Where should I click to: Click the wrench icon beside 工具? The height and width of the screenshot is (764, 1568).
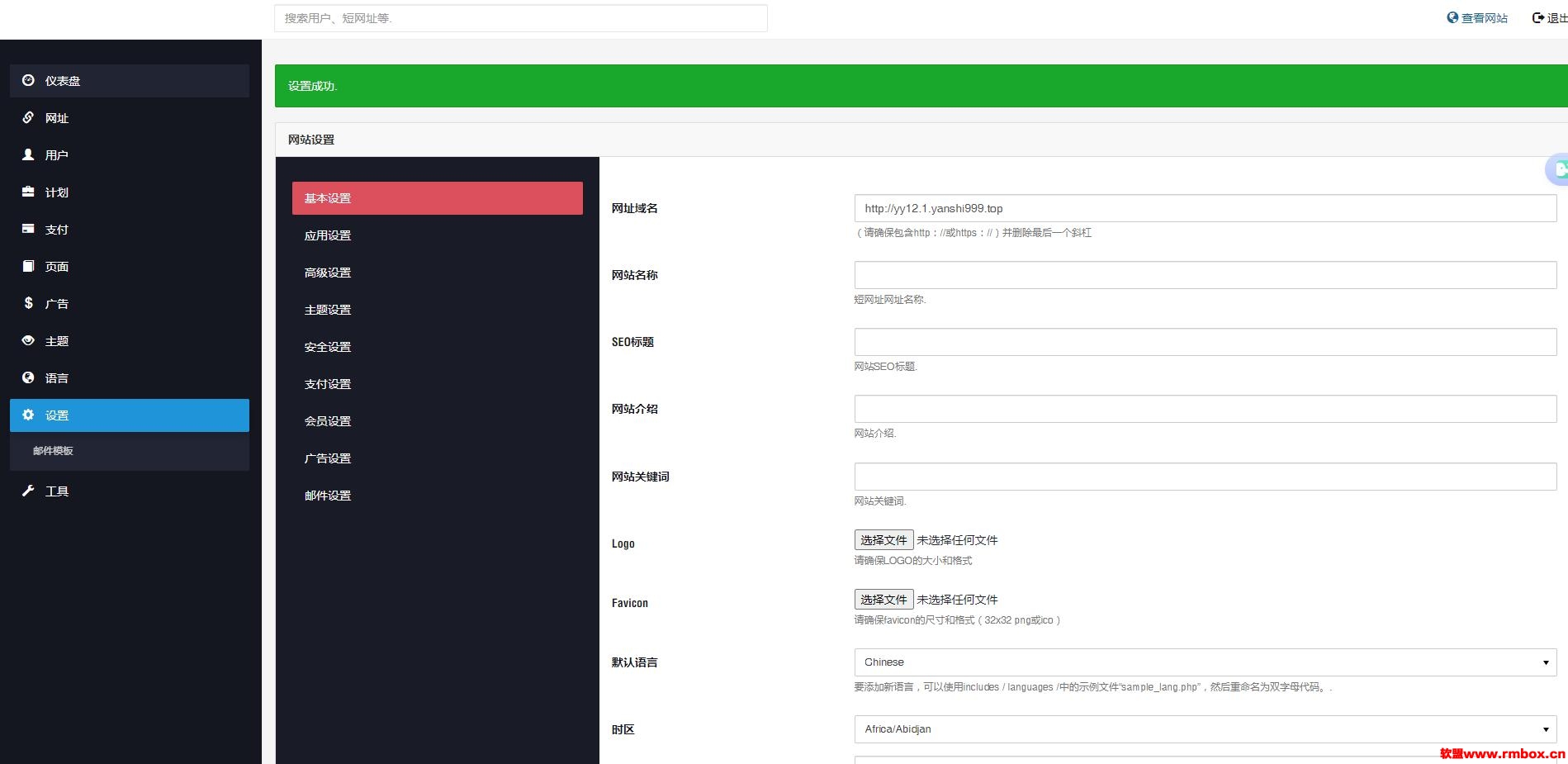(x=28, y=491)
